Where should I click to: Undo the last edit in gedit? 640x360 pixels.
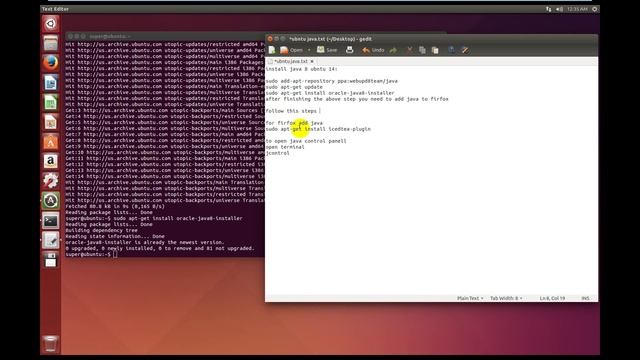(x=373, y=50)
